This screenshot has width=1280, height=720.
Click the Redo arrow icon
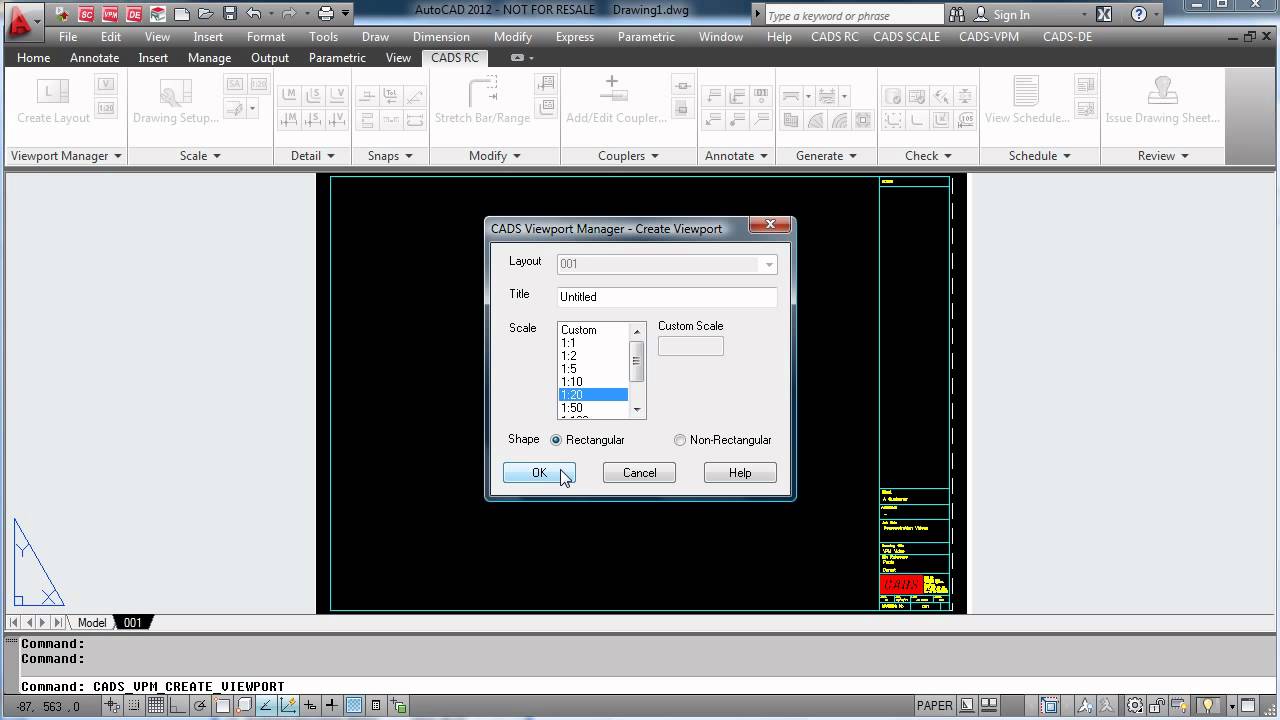click(x=290, y=14)
